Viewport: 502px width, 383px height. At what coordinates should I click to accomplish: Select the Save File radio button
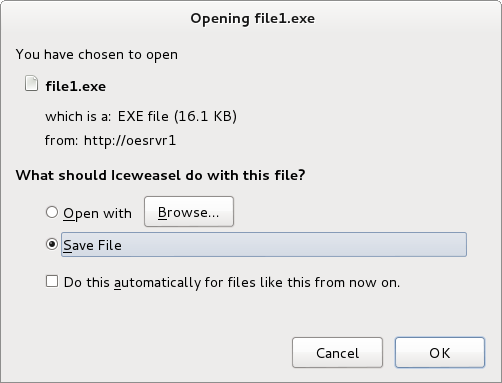coord(52,244)
